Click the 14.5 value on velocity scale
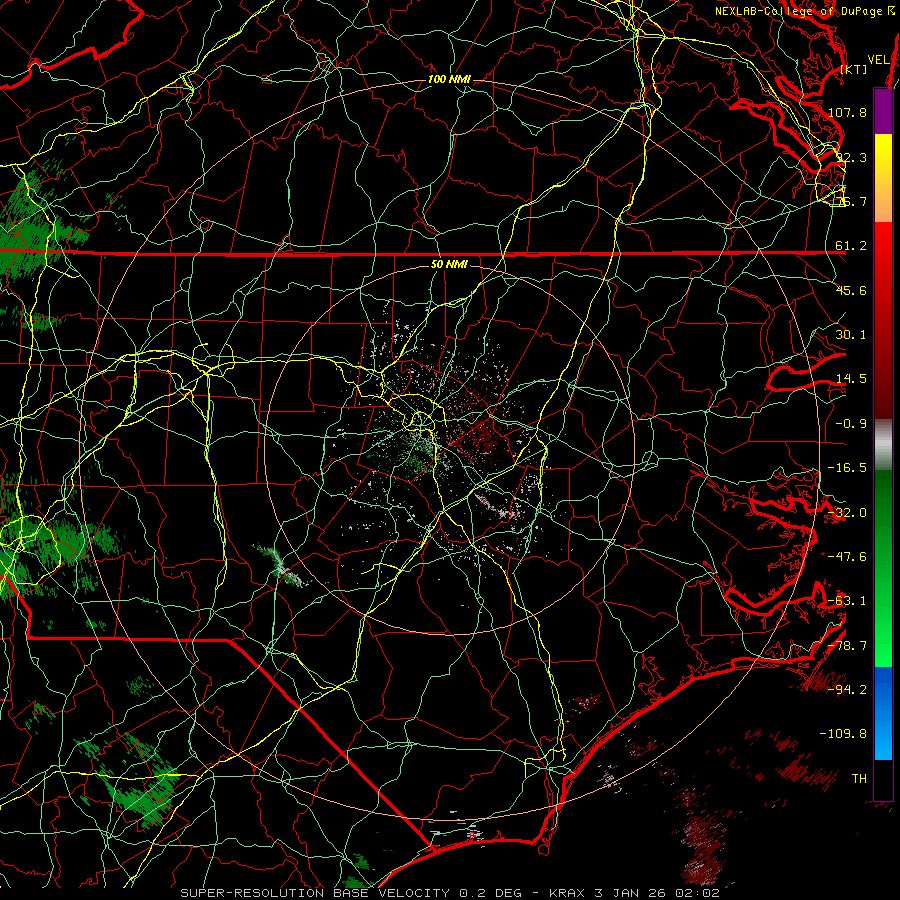 tap(851, 379)
